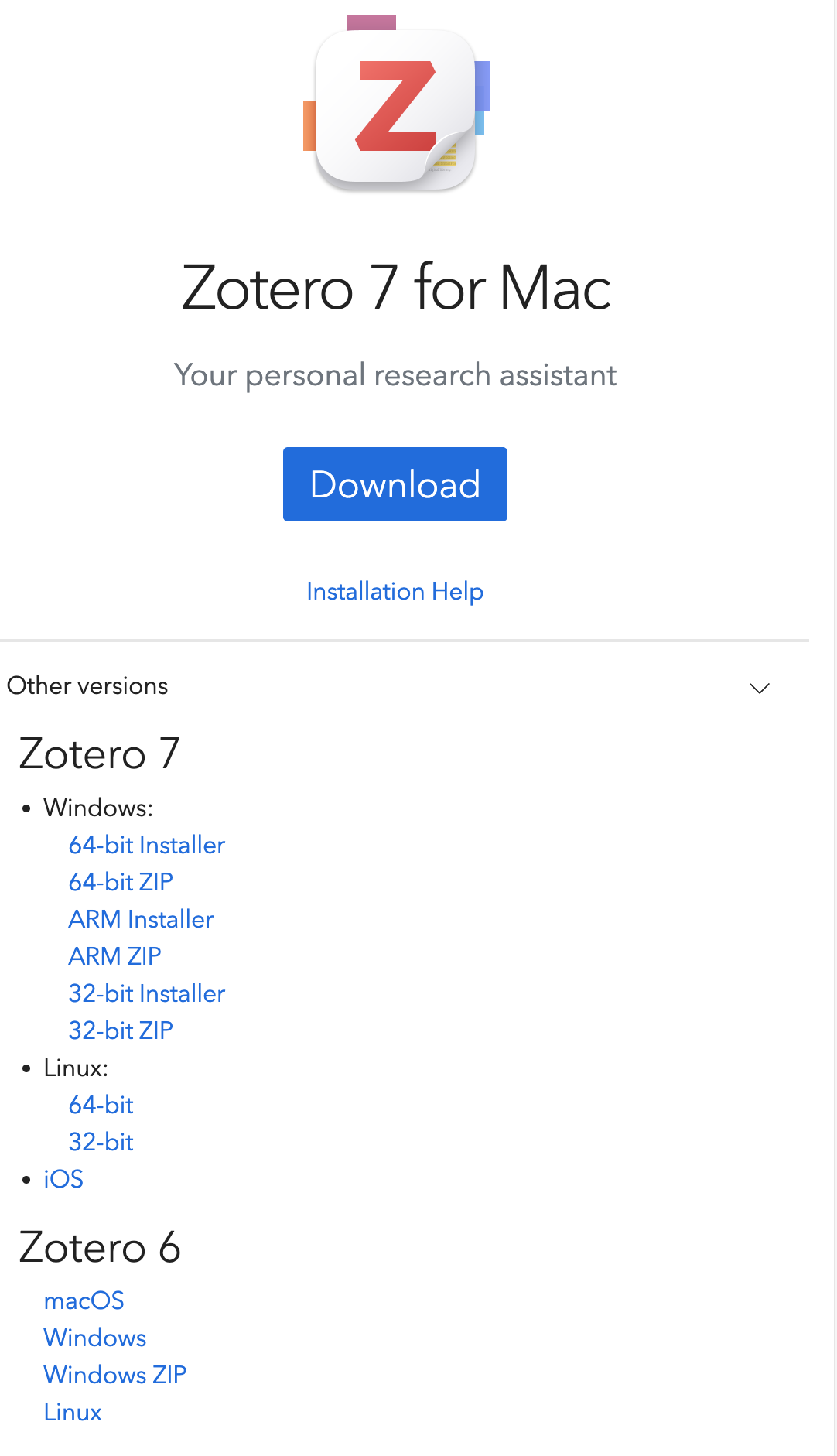
Task: Download Zotero 6 for Linux
Action: [x=73, y=1412]
